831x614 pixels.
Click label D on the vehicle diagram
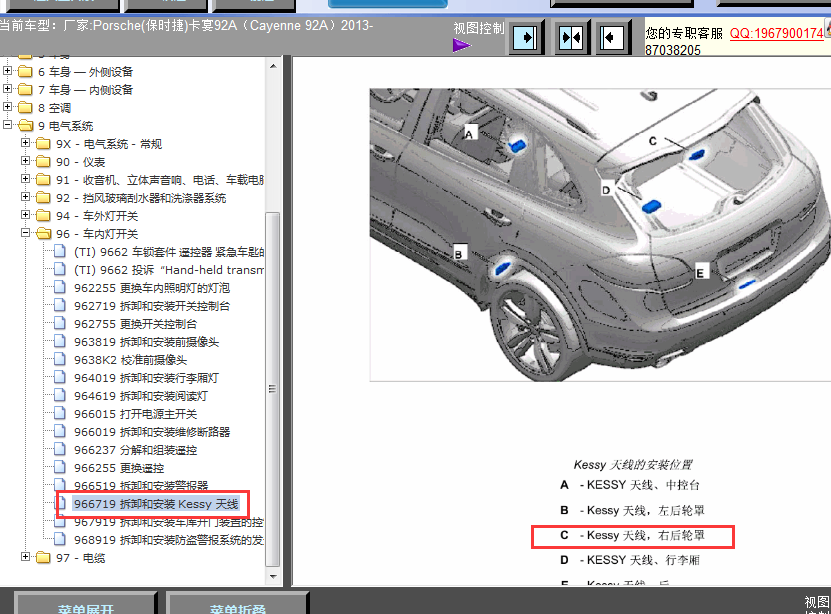606,190
